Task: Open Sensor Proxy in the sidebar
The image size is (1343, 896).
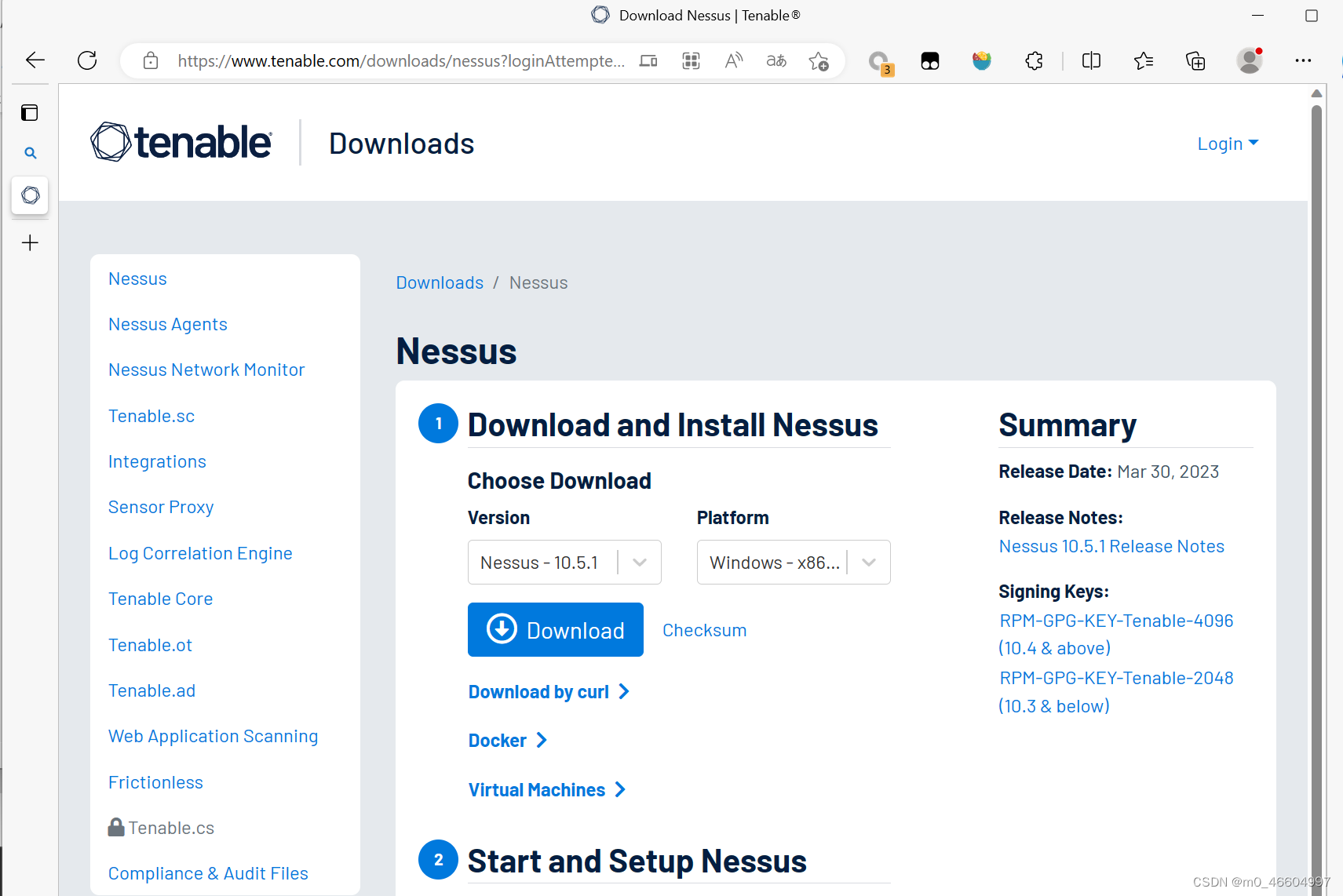Action: coord(161,508)
